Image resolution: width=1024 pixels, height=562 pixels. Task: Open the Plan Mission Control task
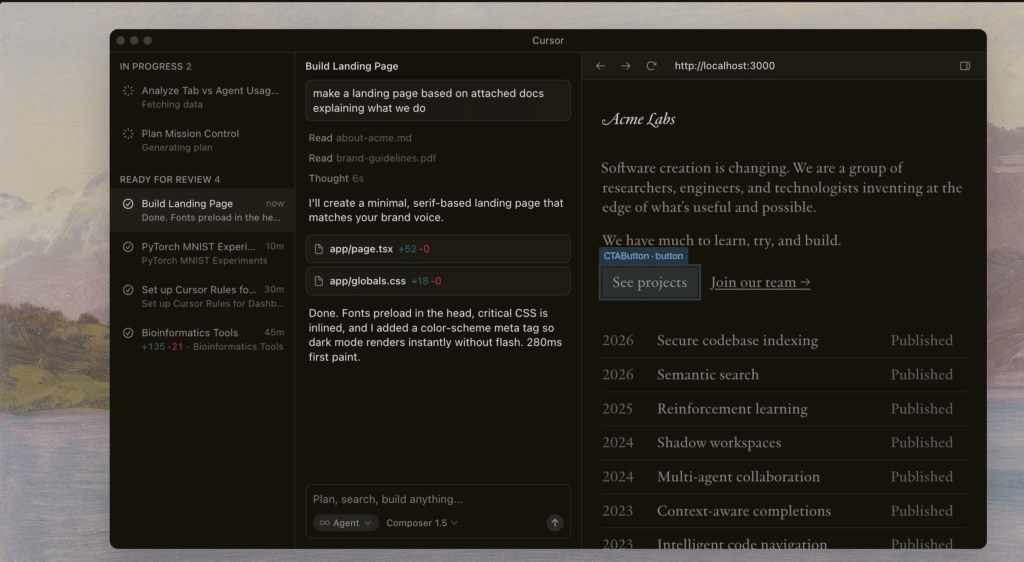[202, 140]
